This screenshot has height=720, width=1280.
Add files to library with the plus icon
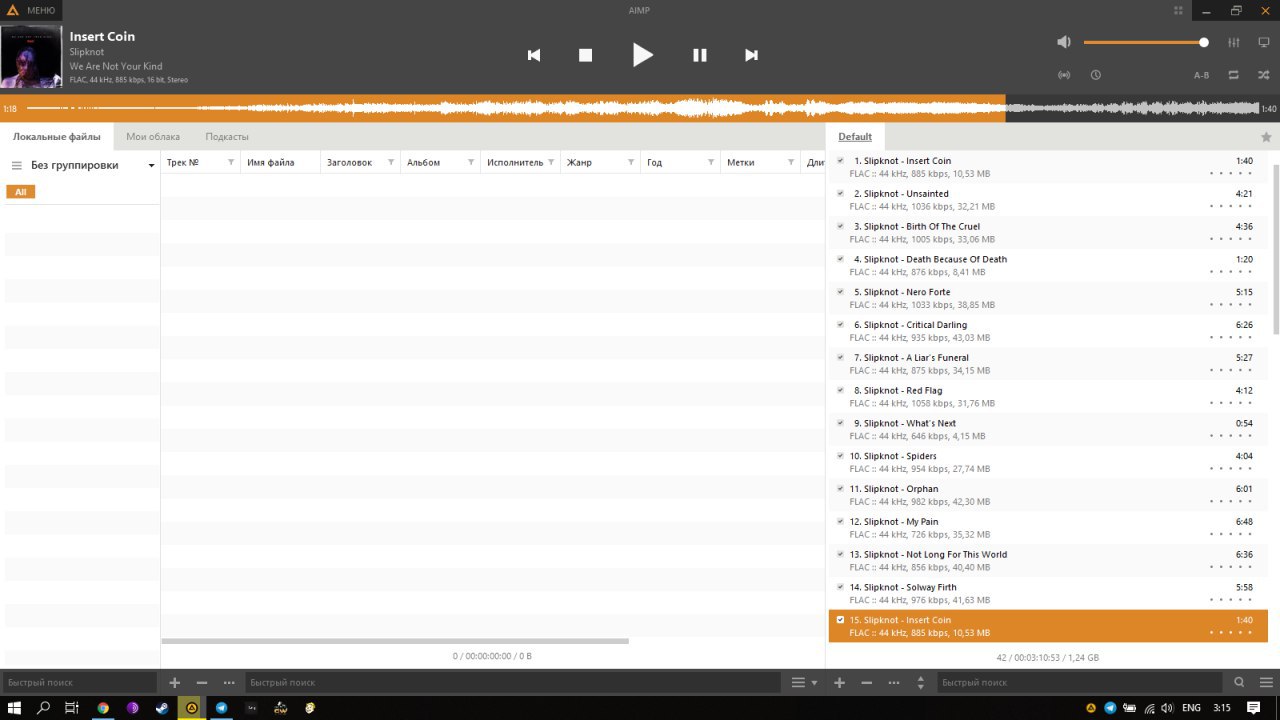(x=174, y=682)
